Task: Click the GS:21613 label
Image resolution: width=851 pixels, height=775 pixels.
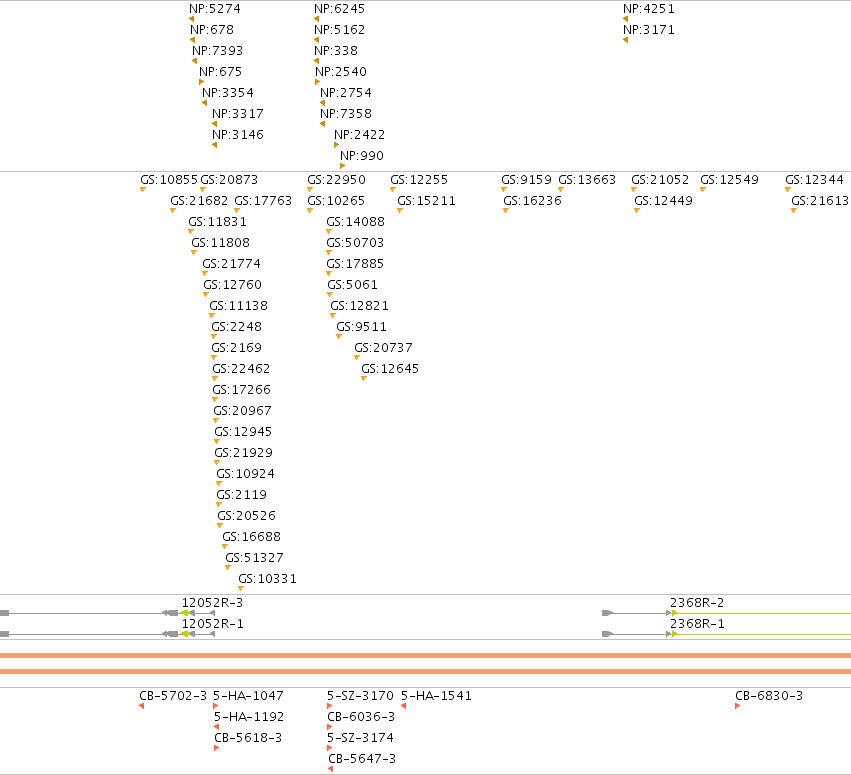Action: 820,201
